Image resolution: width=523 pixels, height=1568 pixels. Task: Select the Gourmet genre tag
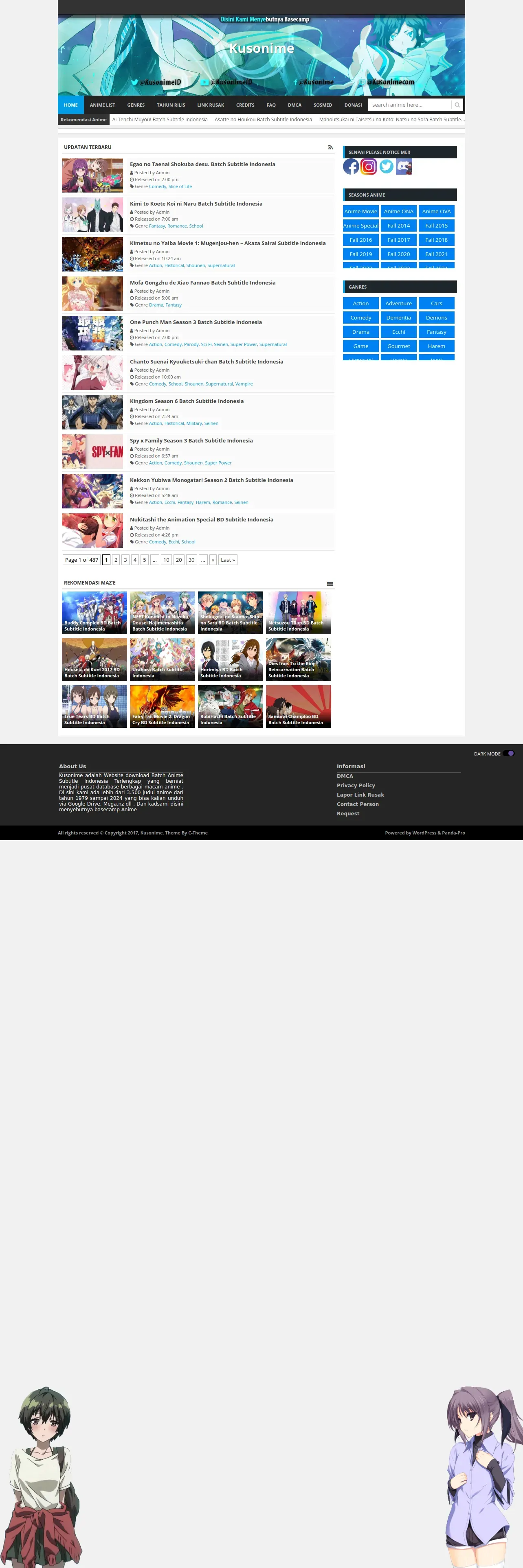pos(399,346)
